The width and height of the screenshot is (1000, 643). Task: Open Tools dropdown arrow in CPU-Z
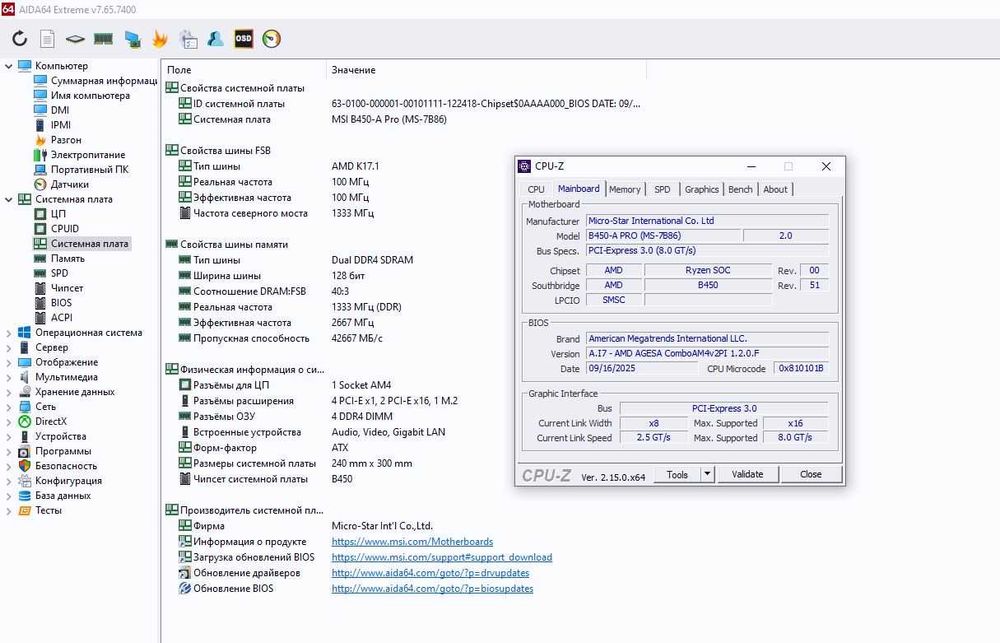[x=707, y=474]
